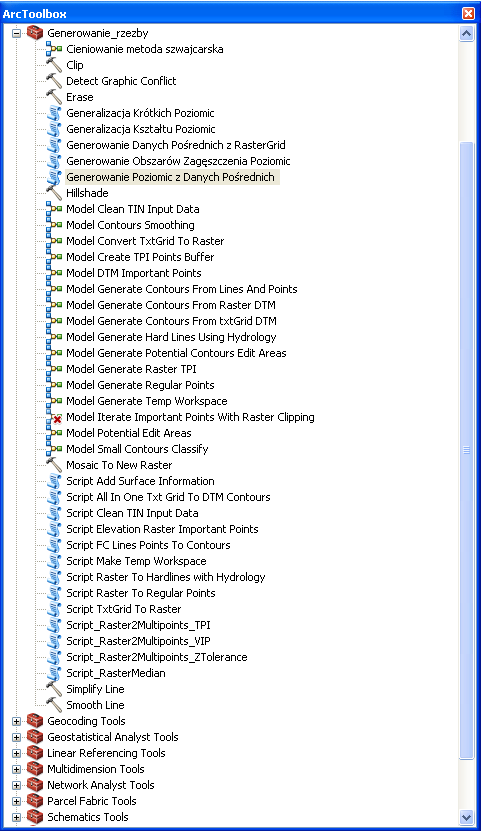Select Script_Raster2Multipoints_ZTolerance
This screenshot has height=831, width=482.
pos(156,657)
